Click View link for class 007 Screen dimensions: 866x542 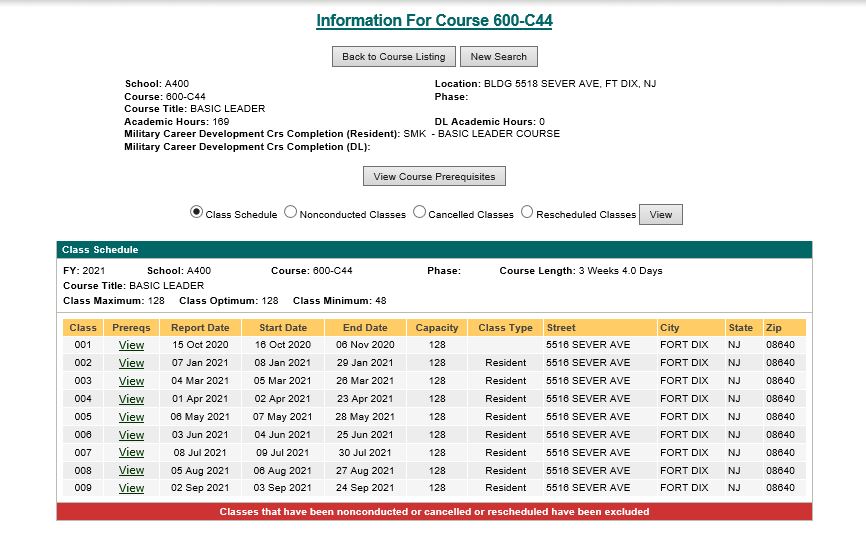pyautogui.click(x=131, y=452)
